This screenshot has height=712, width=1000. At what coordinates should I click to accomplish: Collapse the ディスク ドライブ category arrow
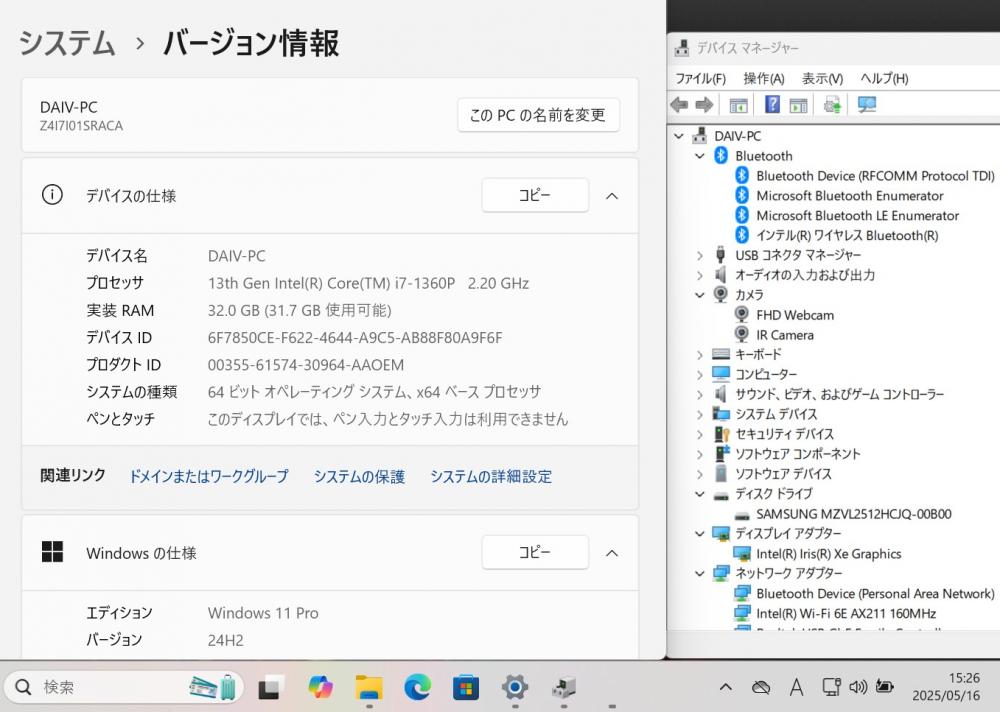700,494
